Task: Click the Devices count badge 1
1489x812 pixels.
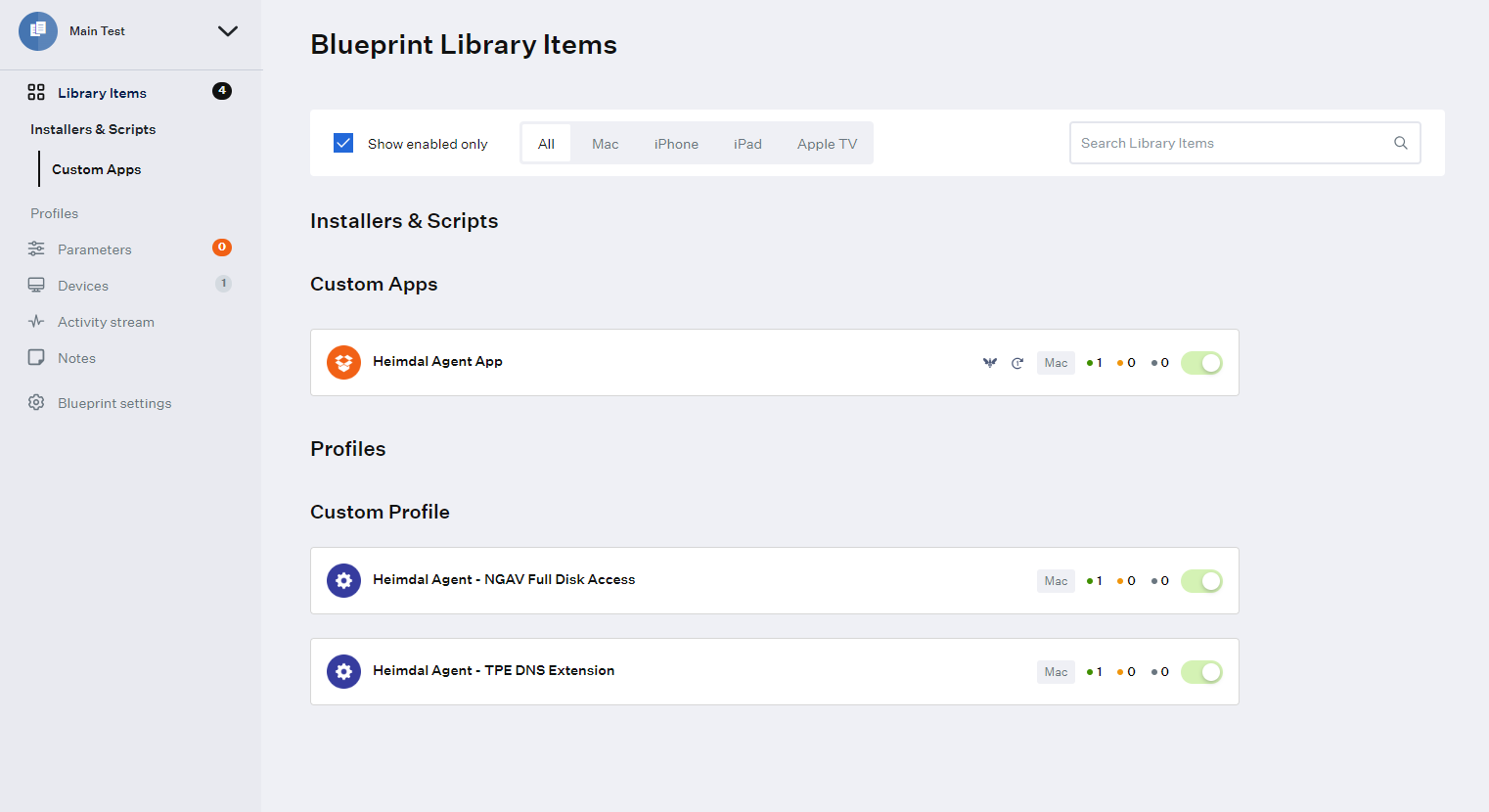Action: coord(223,284)
